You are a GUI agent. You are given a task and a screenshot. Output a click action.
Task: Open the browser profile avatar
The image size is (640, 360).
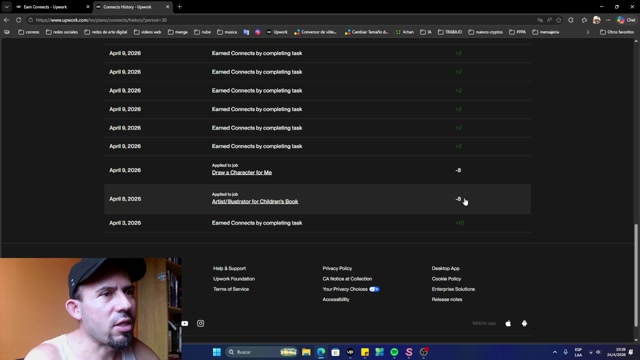click(x=597, y=20)
